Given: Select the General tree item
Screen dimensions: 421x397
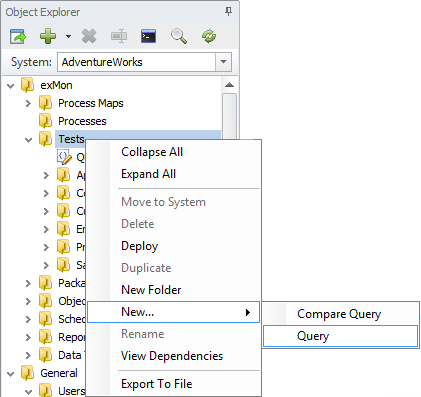Looking at the screenshot, I should pyautogui.click(x=59, y=373).
